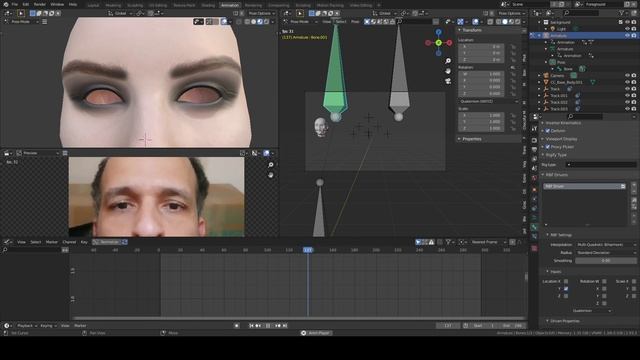640x360 pixels.
Task: Expand the Properties panel in viewport sidebar
Action: pos(472,139)
